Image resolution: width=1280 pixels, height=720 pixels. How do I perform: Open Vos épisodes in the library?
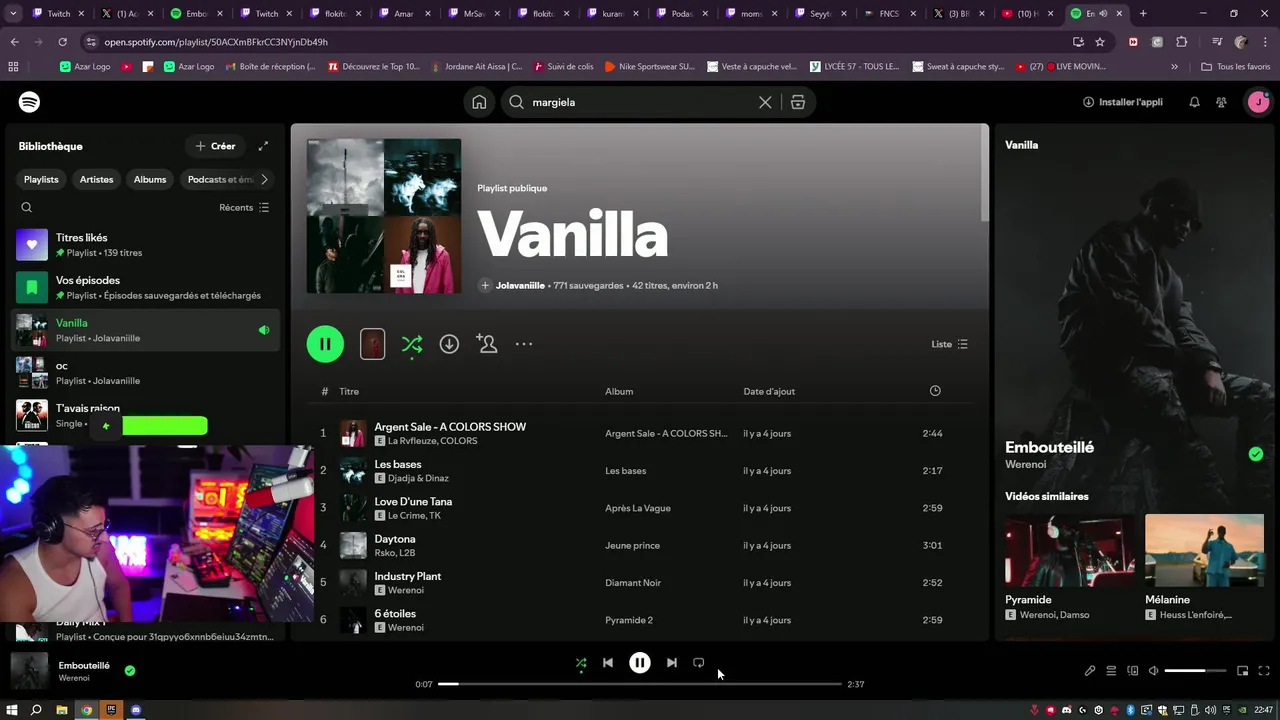click(x=145, y=288)
